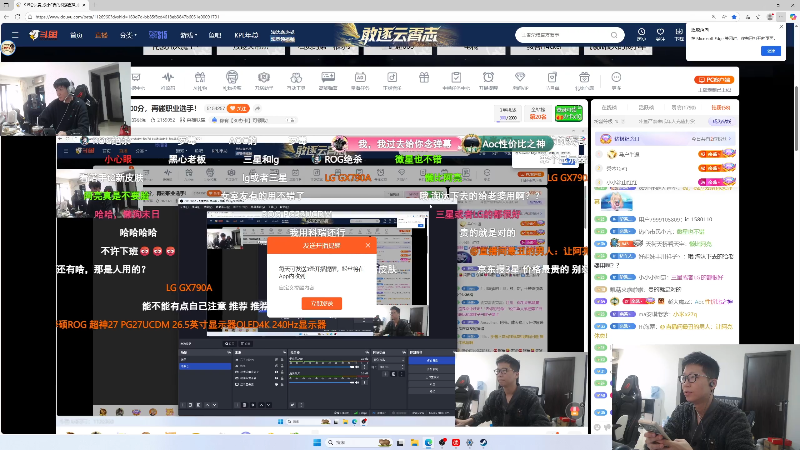Click the purple pill button below chat tabs
The width and height of the screenshot is (800, 450).
point(721,121)
